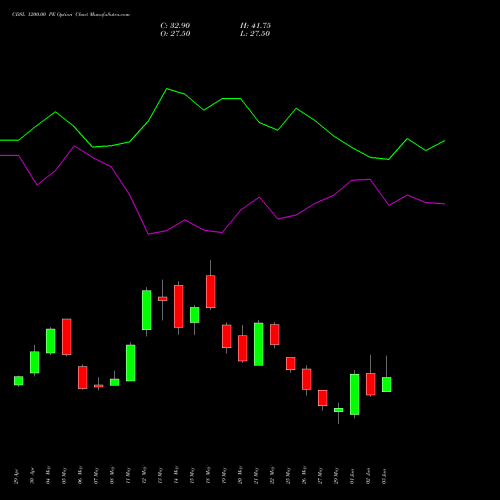Click the '01 Jun' date label
The image size is (500, 500).
pyautogui.click(x=353, y=476)
